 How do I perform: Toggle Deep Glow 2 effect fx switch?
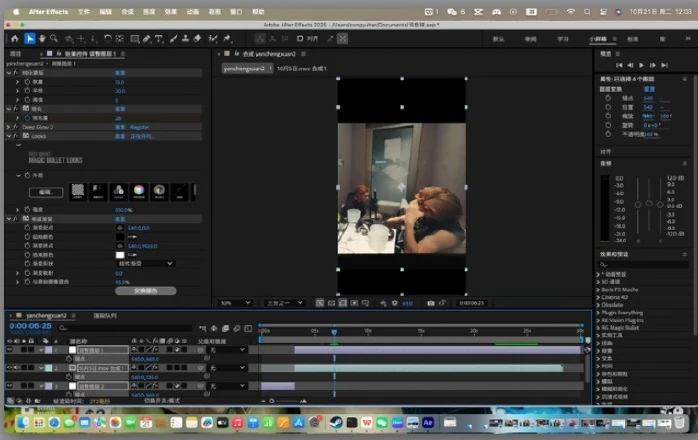pos(16,127)
